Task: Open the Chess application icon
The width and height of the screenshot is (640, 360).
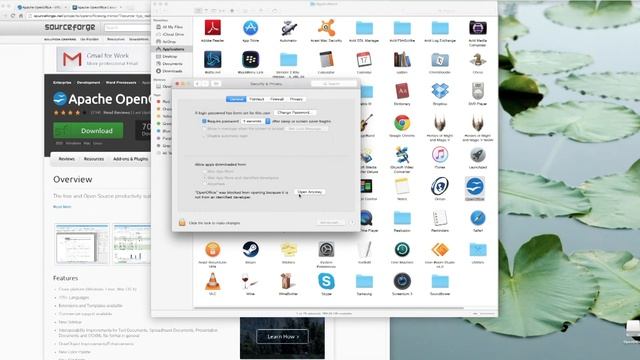Action: tap(478, 60)
